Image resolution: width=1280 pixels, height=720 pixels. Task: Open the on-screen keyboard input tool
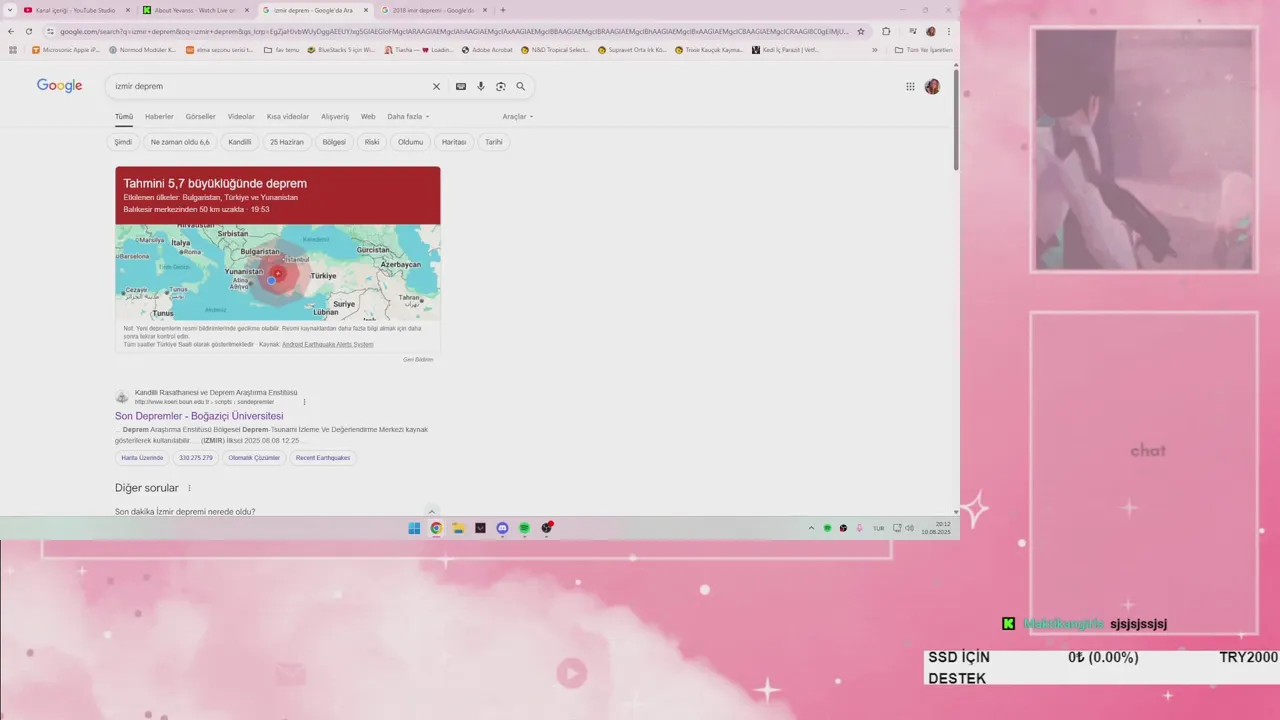[x=461, y=87]
